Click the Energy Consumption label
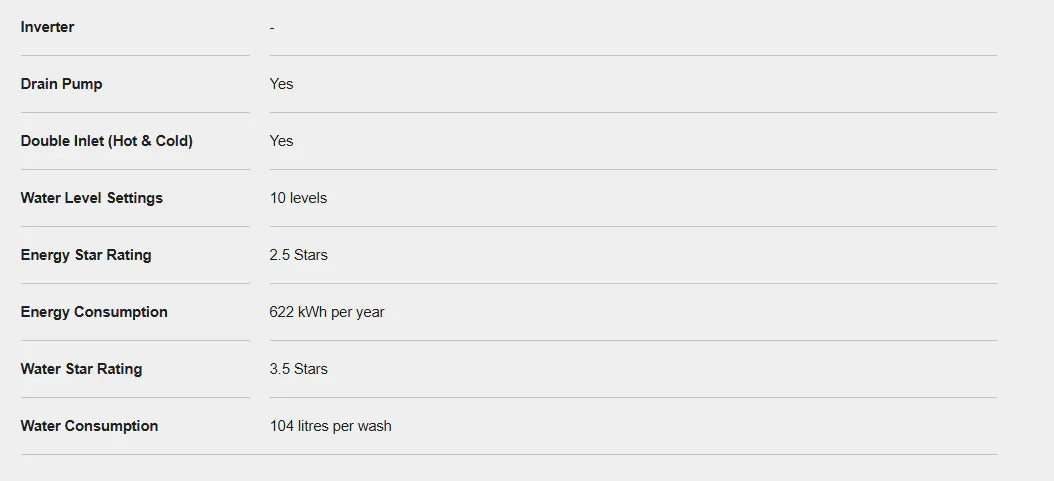Image resolution: width=1054 pixels, height=481 pixels. (94, 312)
